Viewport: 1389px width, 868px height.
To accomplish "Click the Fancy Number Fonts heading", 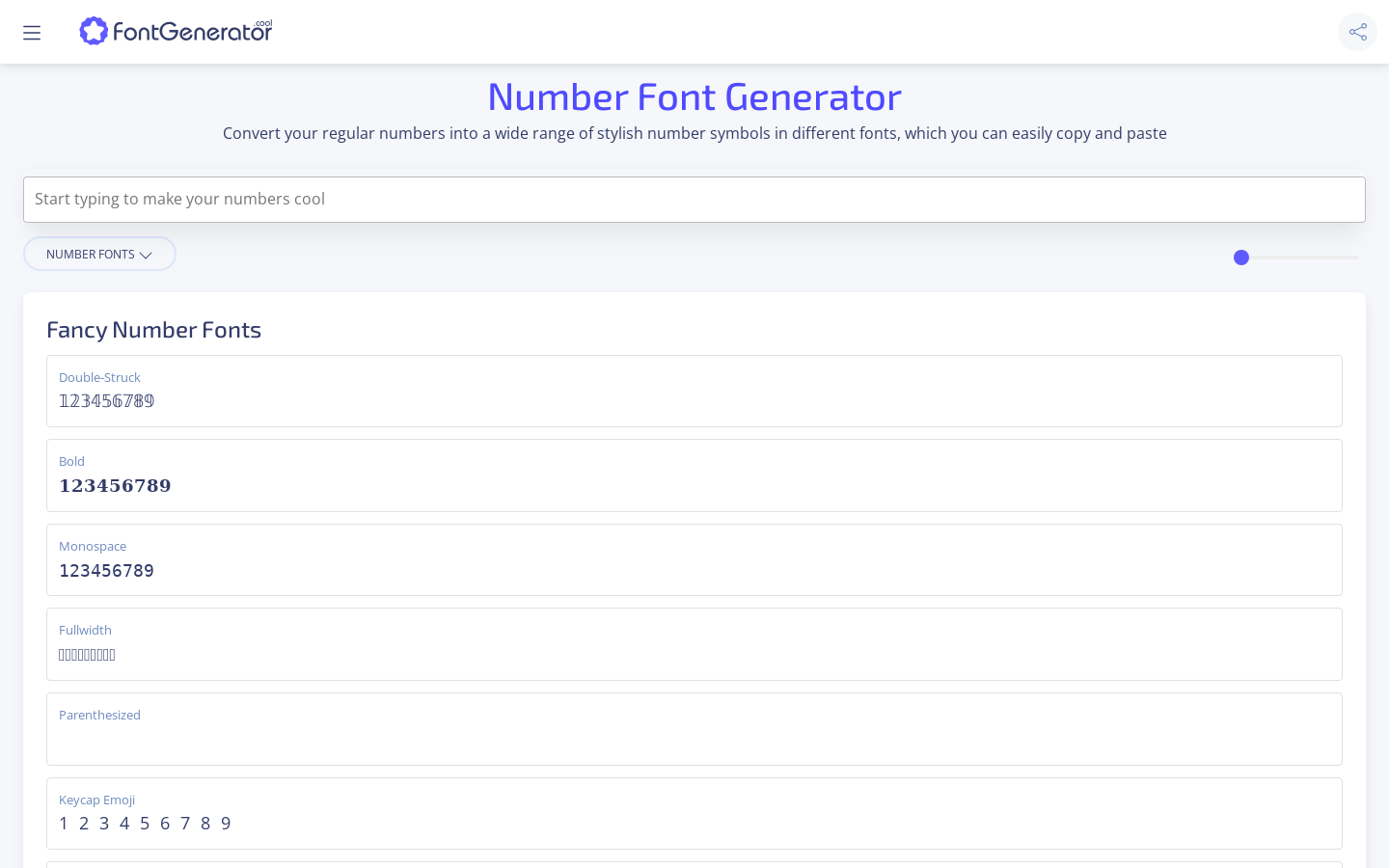I will tap(154, 330).
